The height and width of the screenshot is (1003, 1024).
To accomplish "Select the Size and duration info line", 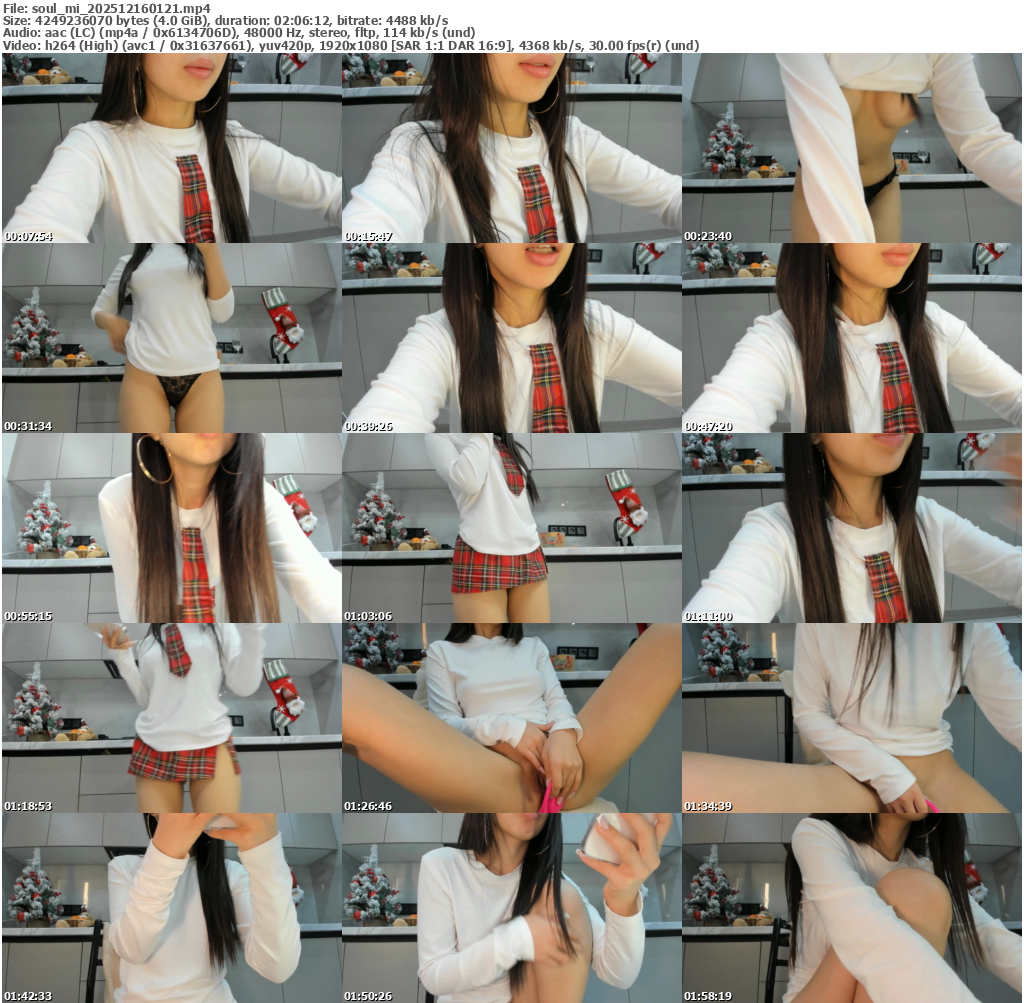I will [225, 20].
